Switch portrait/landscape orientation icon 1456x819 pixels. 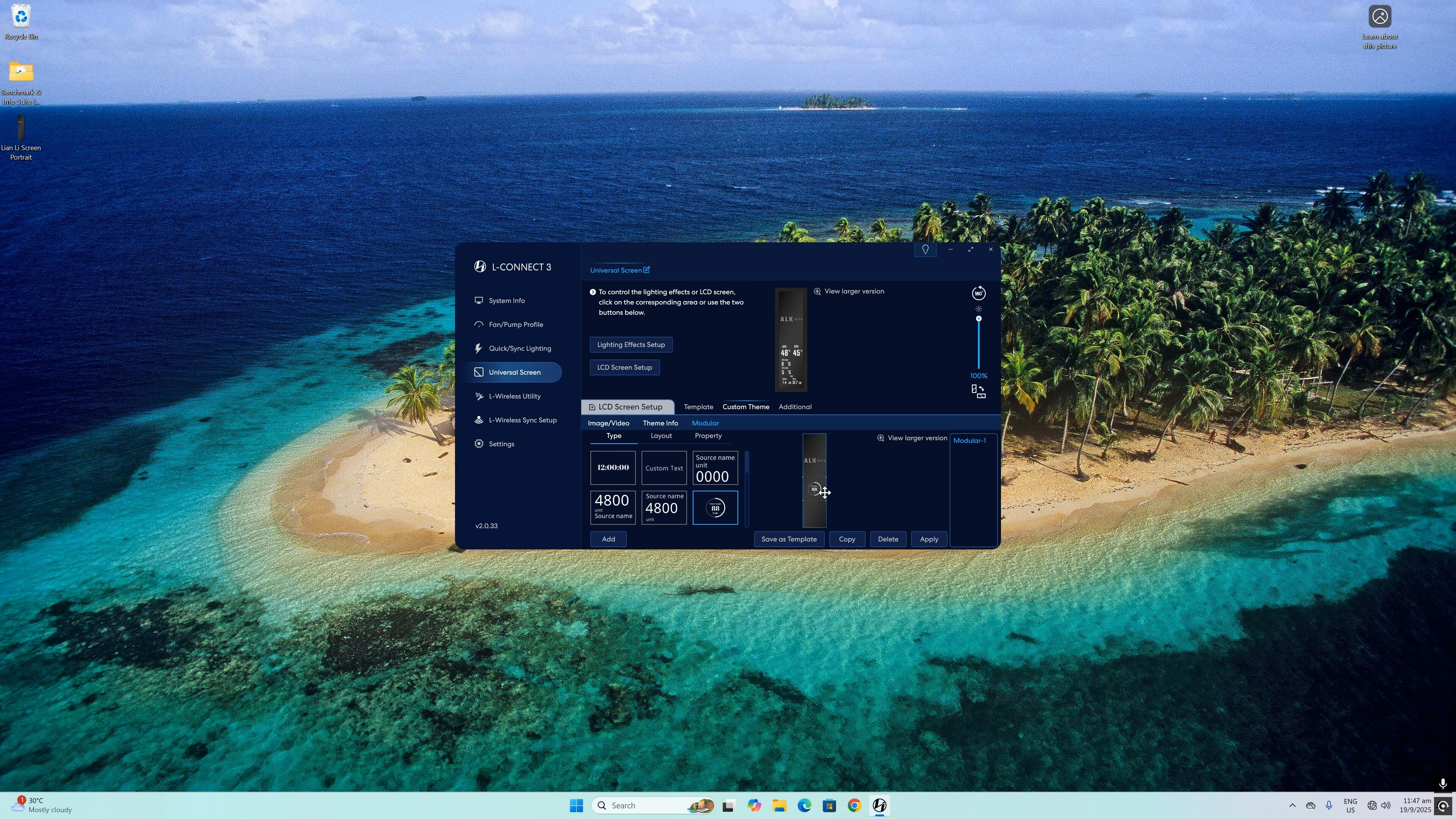(x=978, y=391)
